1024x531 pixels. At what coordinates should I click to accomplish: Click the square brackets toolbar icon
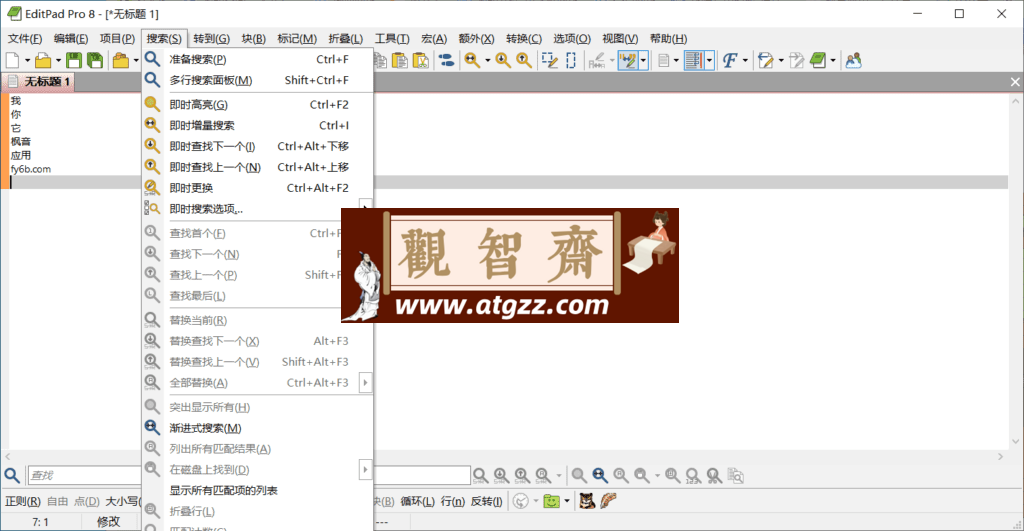pos(571,61)
